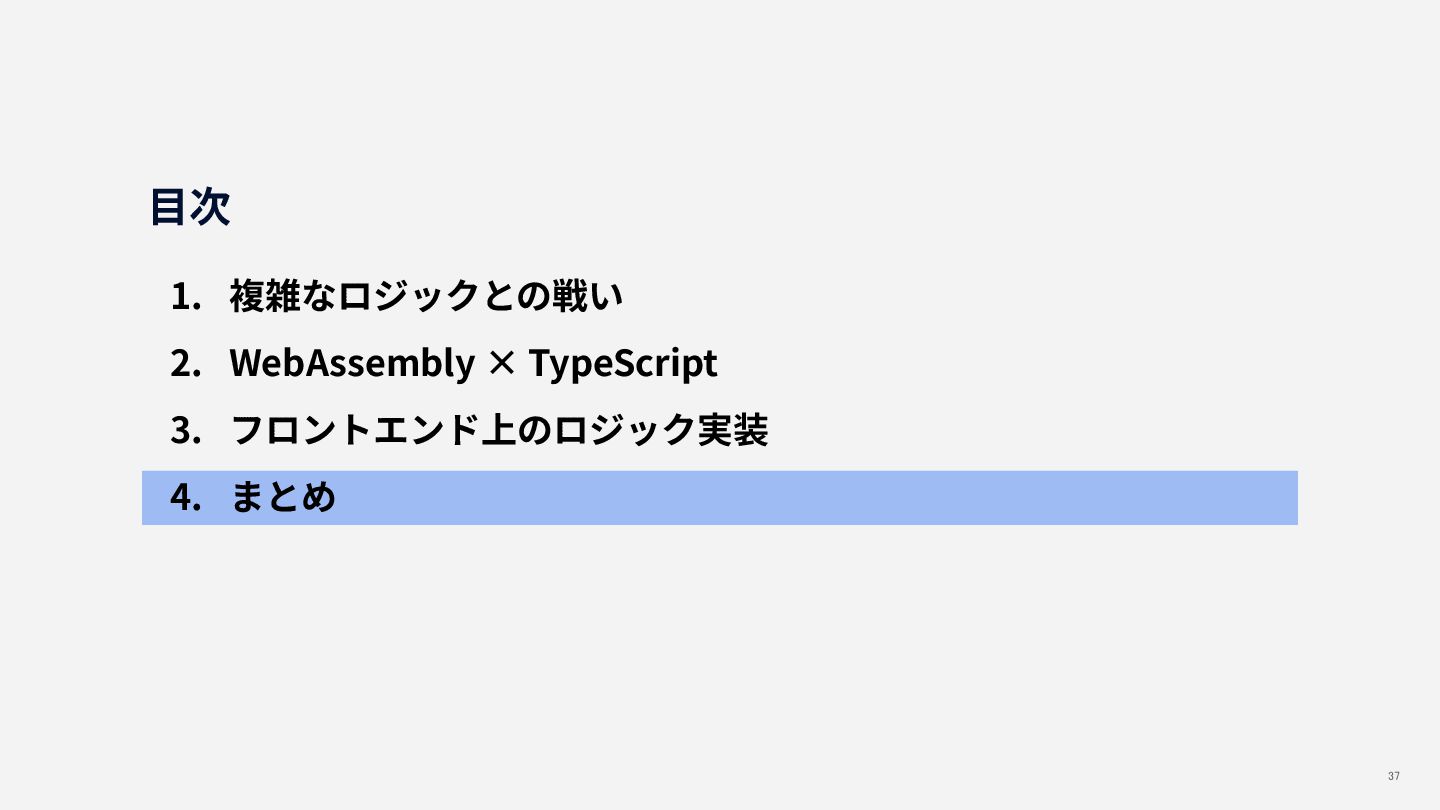
Task: Click the 実装 characters in third item
Action: pos(732,430)
